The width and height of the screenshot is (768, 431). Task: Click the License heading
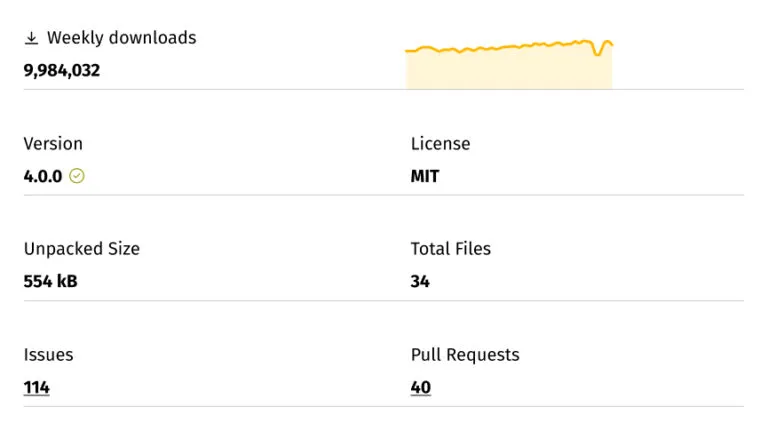coord(440,144)
